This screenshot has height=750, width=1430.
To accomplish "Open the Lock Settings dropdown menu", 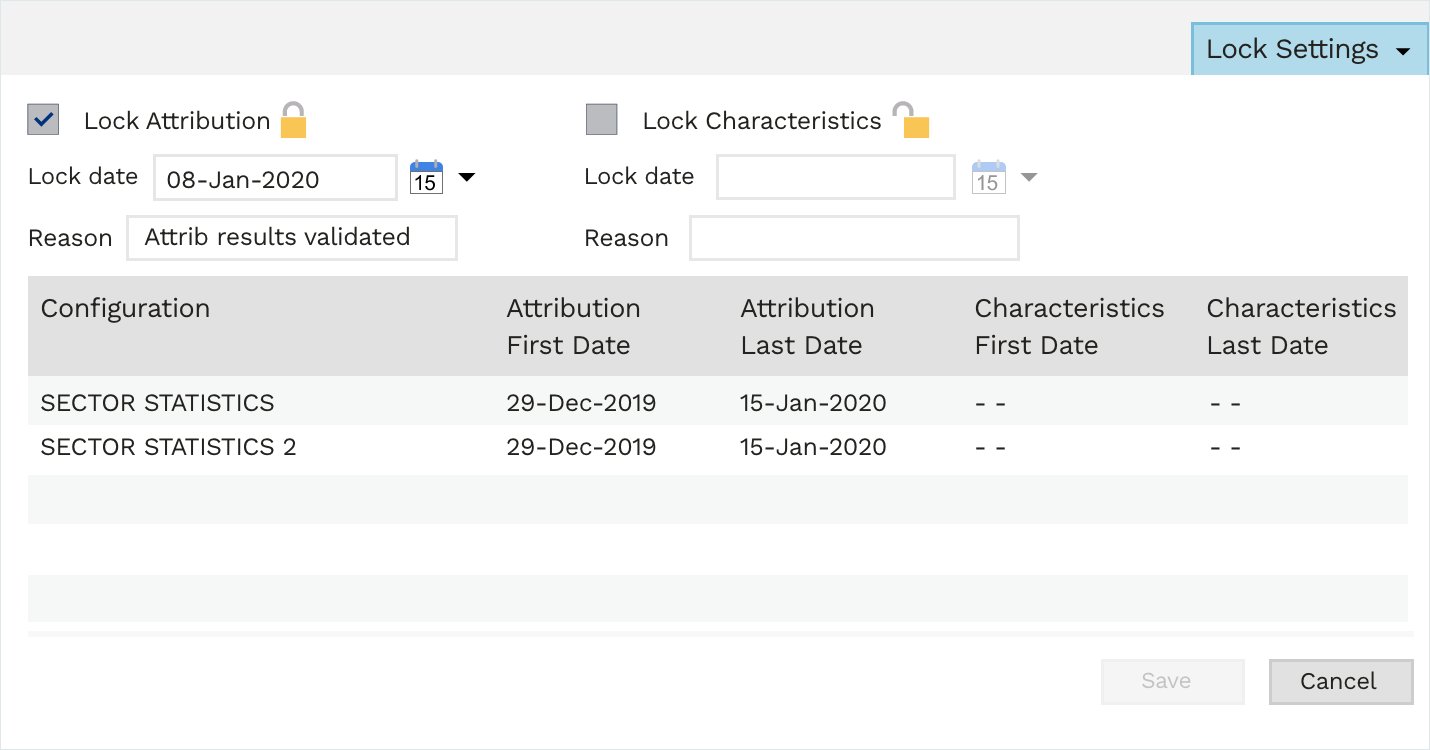I will pyautogui.click(x=1308, y=49).
